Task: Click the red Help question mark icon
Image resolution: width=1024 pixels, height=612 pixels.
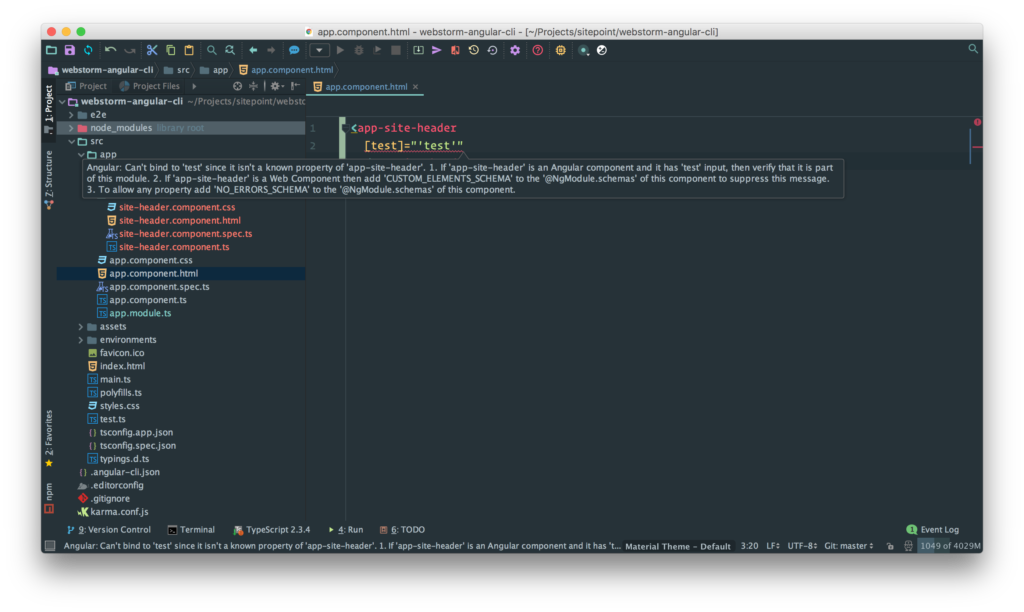Action: point(537,50)
